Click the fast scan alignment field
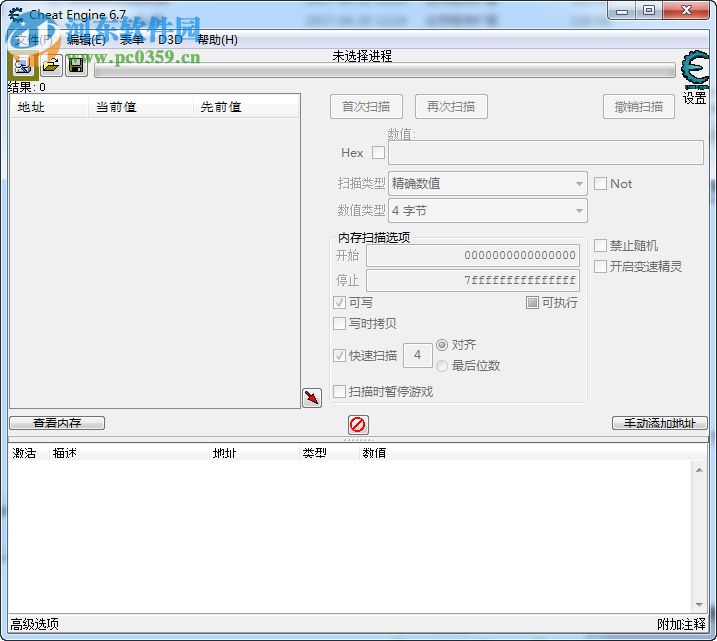 pyautogui.click(x=417, y=355)
